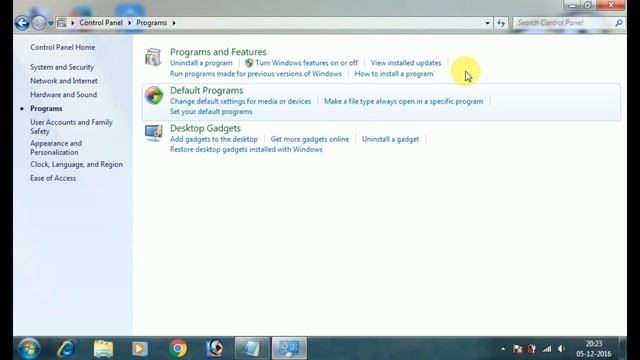Go back with the blue Back arrow
The image size is (640, 360).
click(22, 23)
